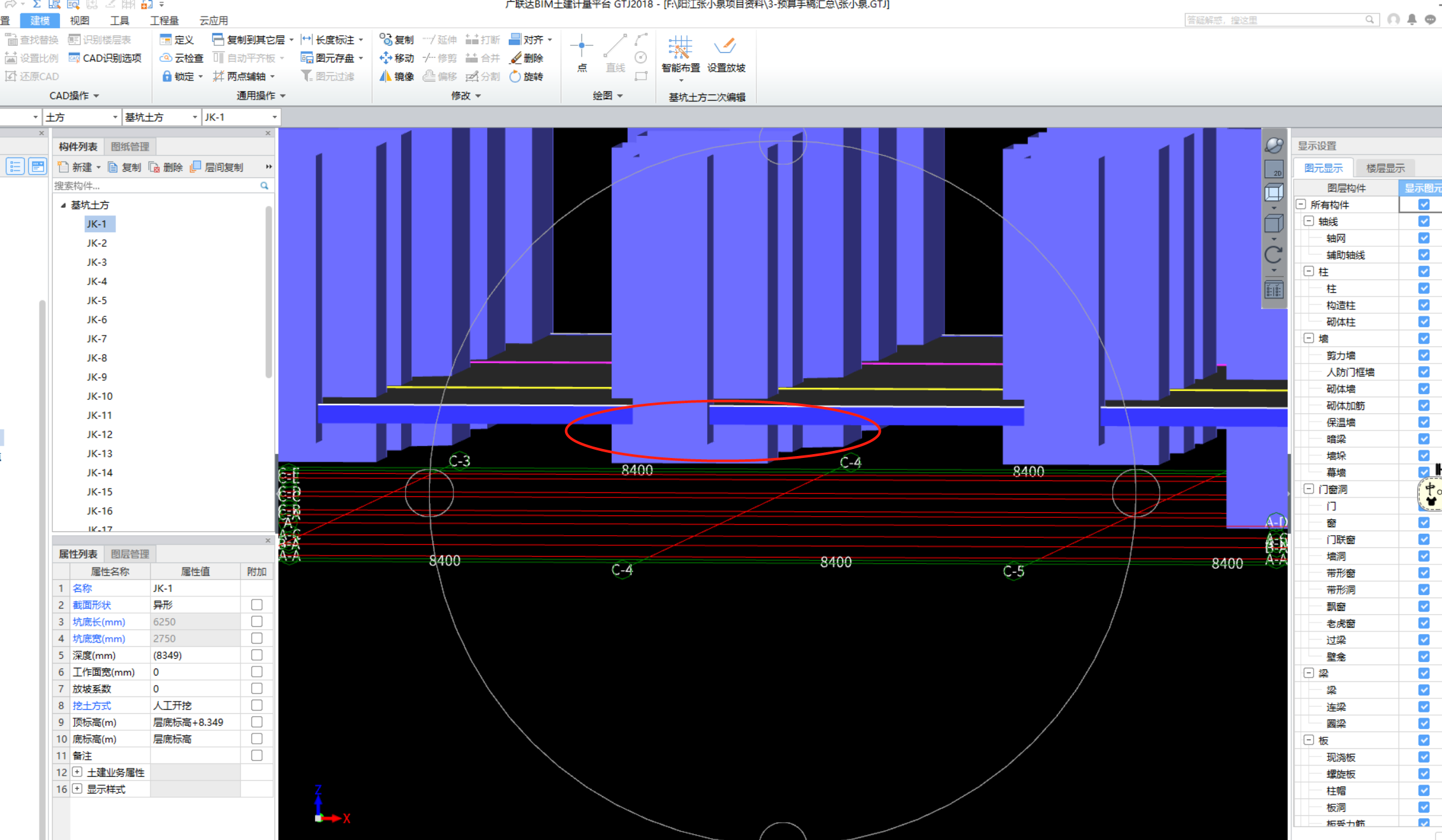Screen dimensions: 1442x840
Task: Select the 直线 line drawing tool
Action: click(615, 54)
